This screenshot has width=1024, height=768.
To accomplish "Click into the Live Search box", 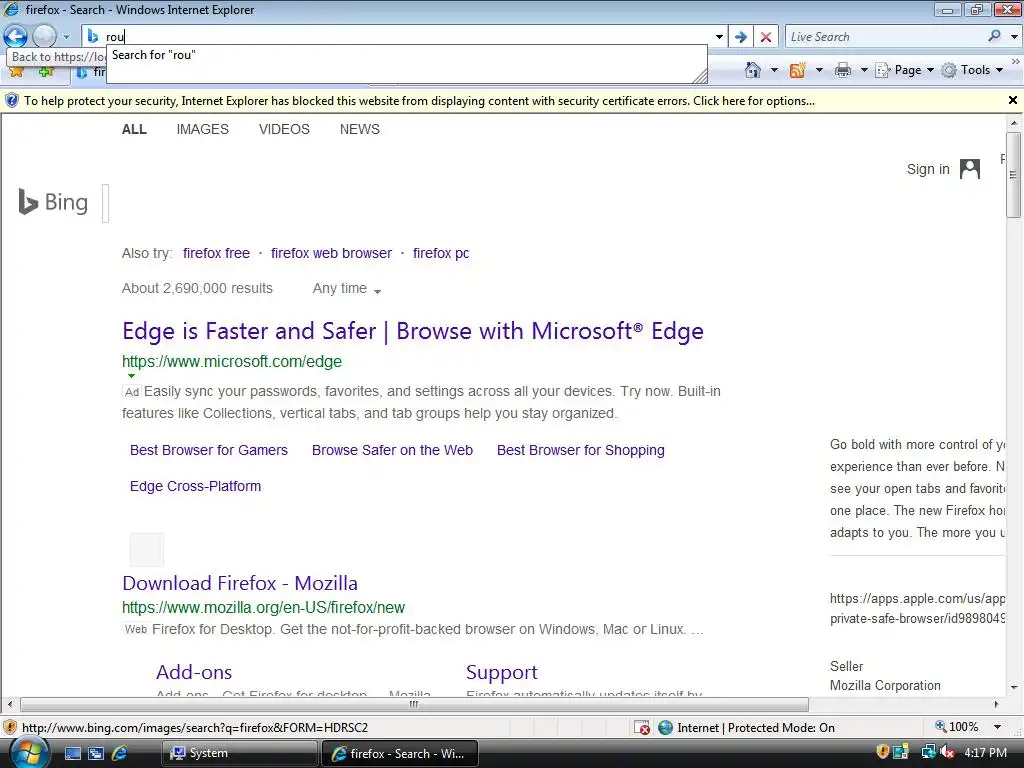I will point(885,37).
